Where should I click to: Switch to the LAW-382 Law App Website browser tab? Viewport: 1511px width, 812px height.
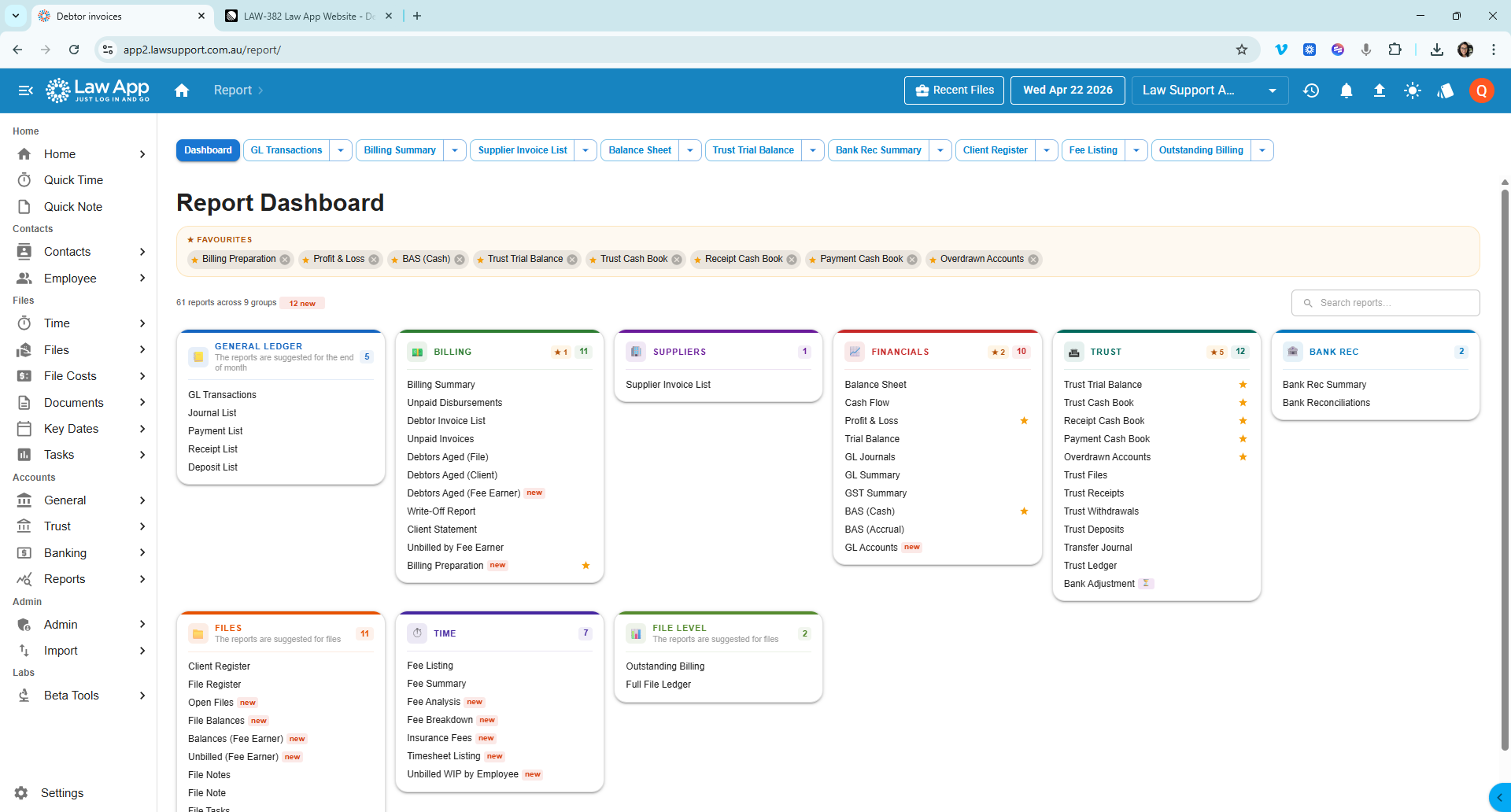coord(307,16)
